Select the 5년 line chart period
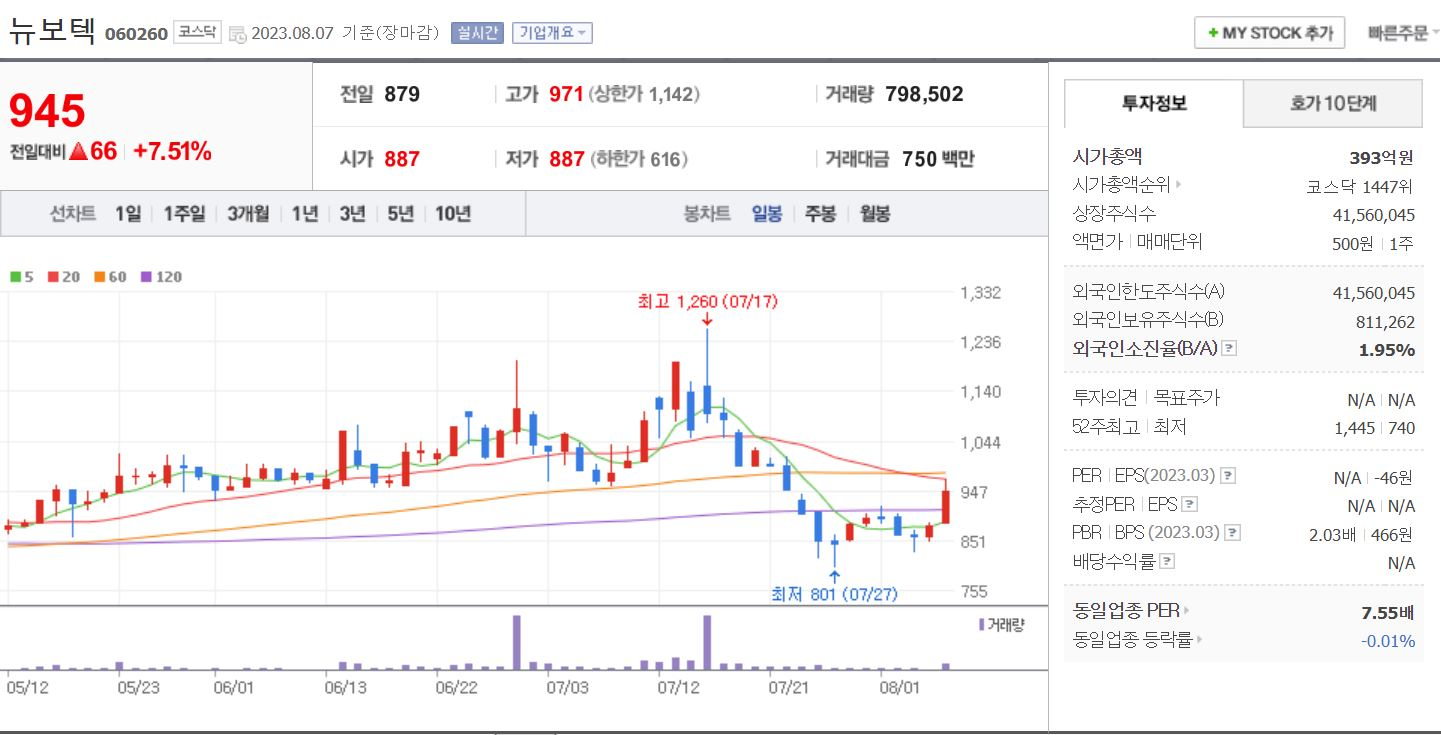1441x735 pixels. [x=400, y=214]
